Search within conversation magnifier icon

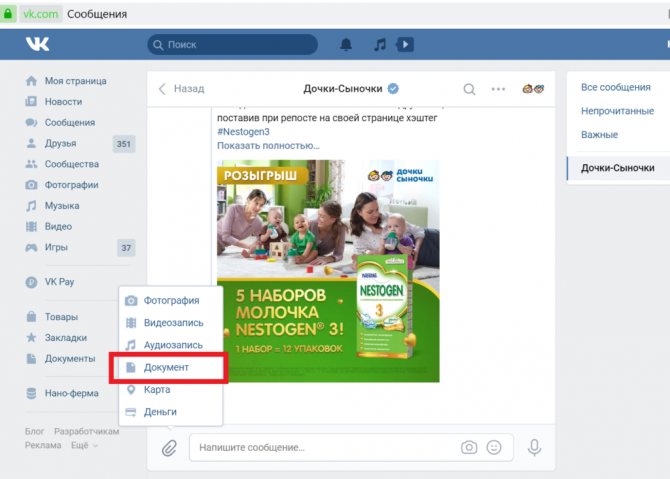click(x=469, y=89)
